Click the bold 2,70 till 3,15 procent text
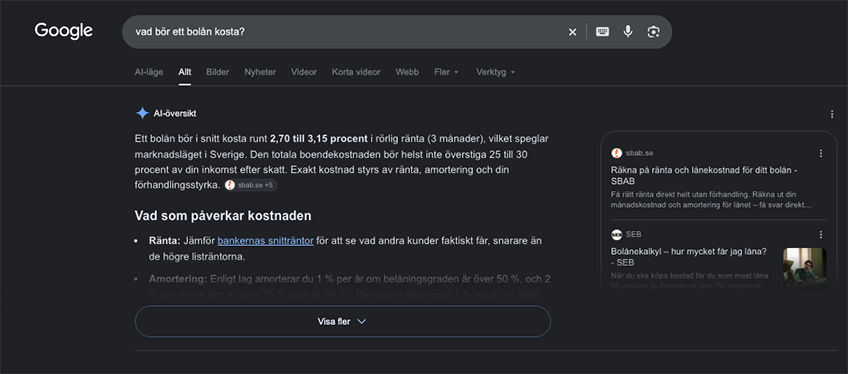 pyautogui.click(x=319, y=138)
